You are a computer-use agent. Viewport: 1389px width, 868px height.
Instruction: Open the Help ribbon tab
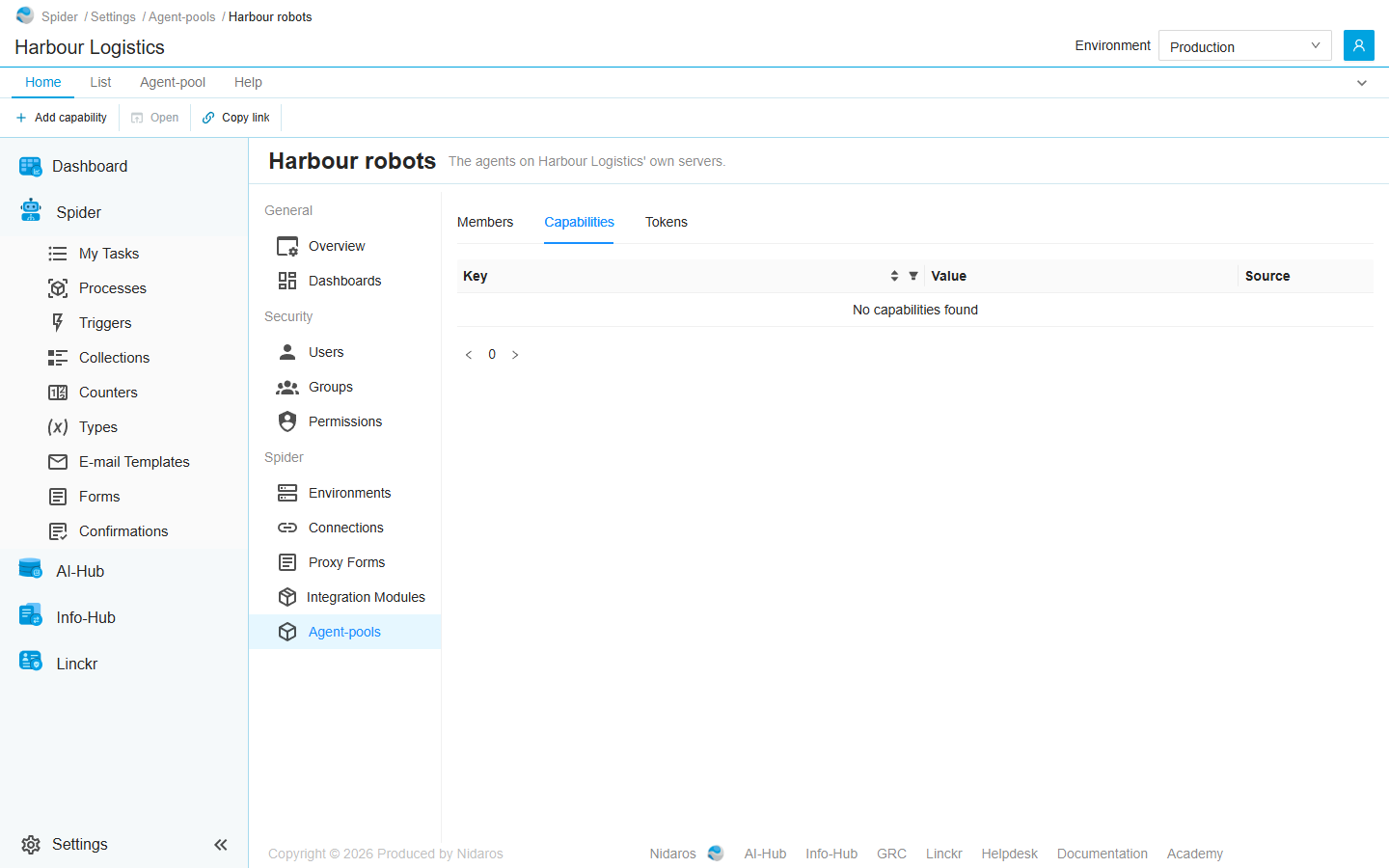[x=248, y=82]
